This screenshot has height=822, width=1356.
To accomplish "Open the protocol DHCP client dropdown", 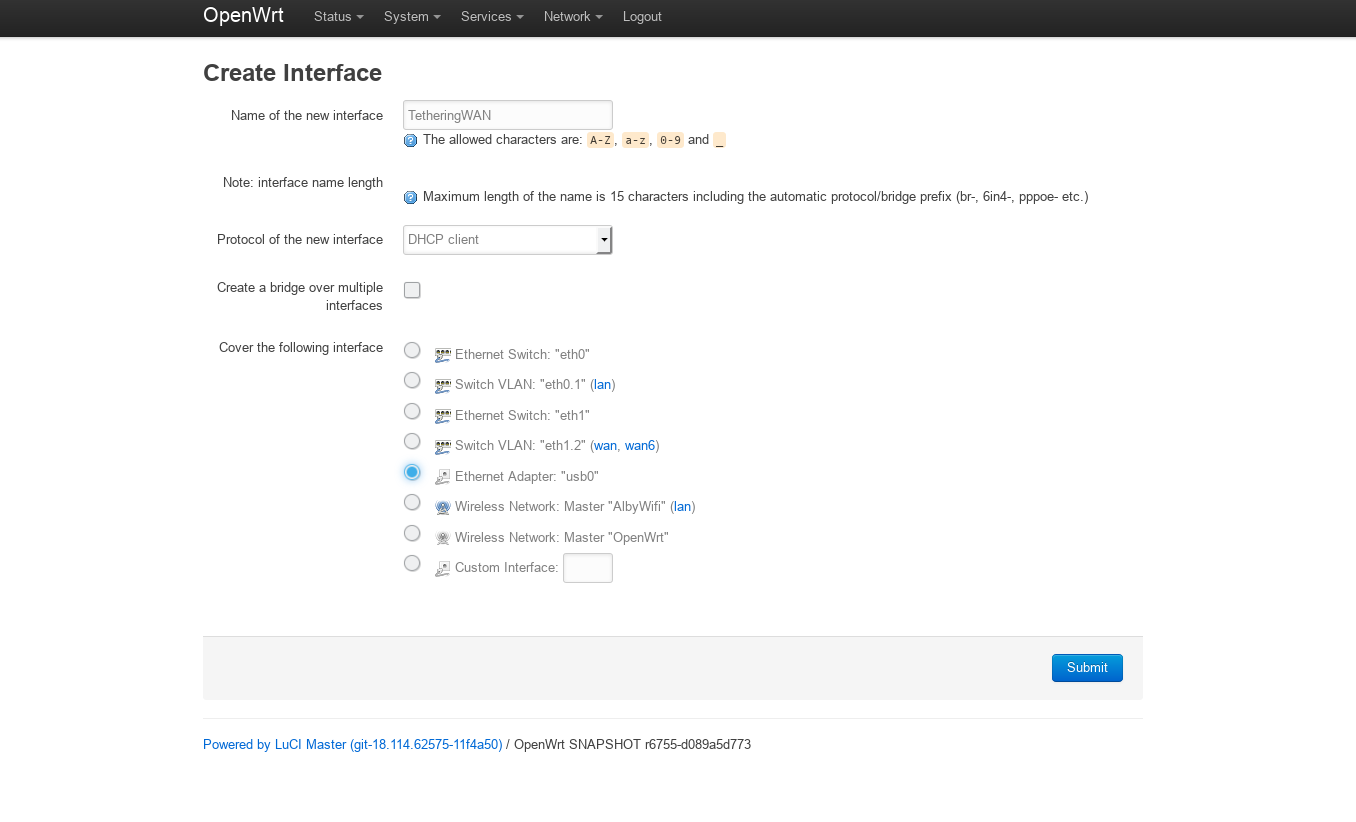I will (507, 240).
